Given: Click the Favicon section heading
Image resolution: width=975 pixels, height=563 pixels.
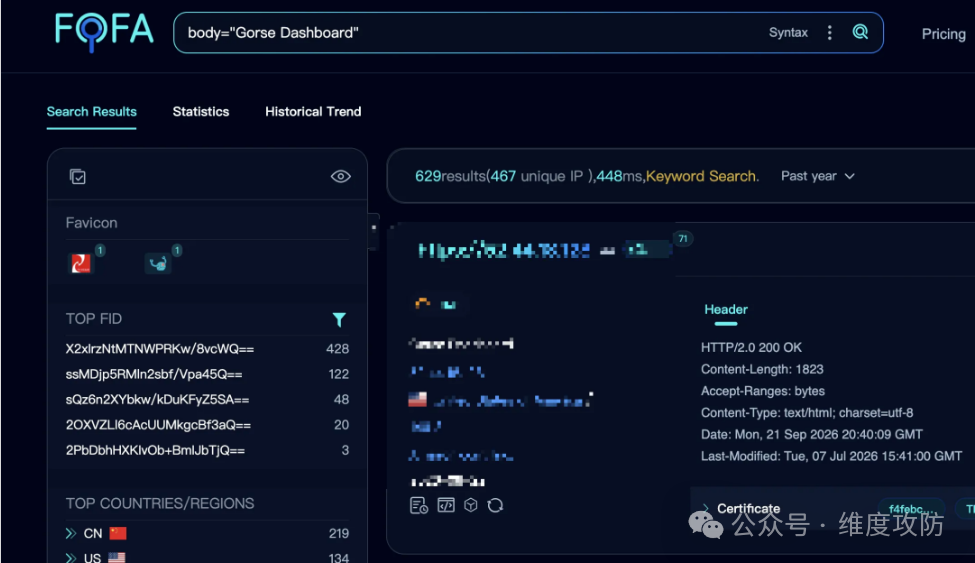Looking at the screenshot, I should (x=91, y=223).
